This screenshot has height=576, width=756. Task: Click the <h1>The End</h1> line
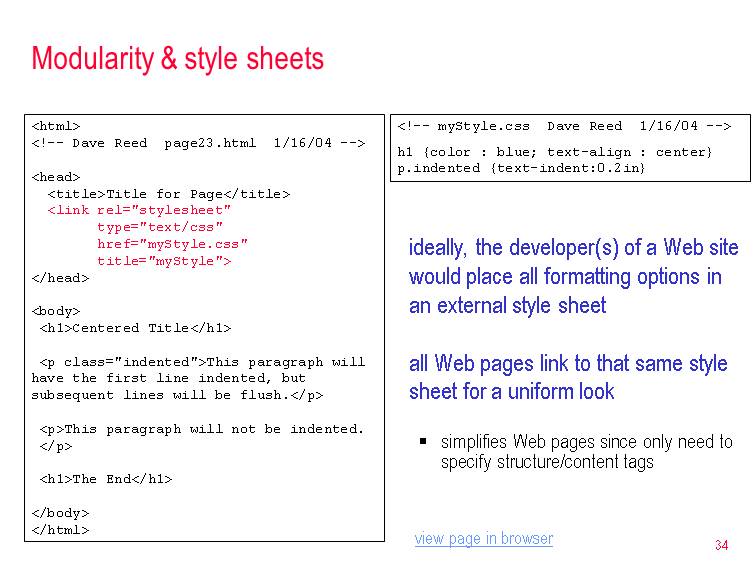coord(106,479)
